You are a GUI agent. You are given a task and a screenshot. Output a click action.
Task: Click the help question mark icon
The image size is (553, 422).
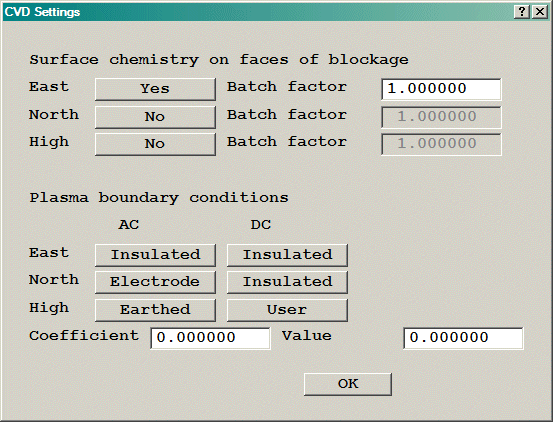[x=522, y=12]
